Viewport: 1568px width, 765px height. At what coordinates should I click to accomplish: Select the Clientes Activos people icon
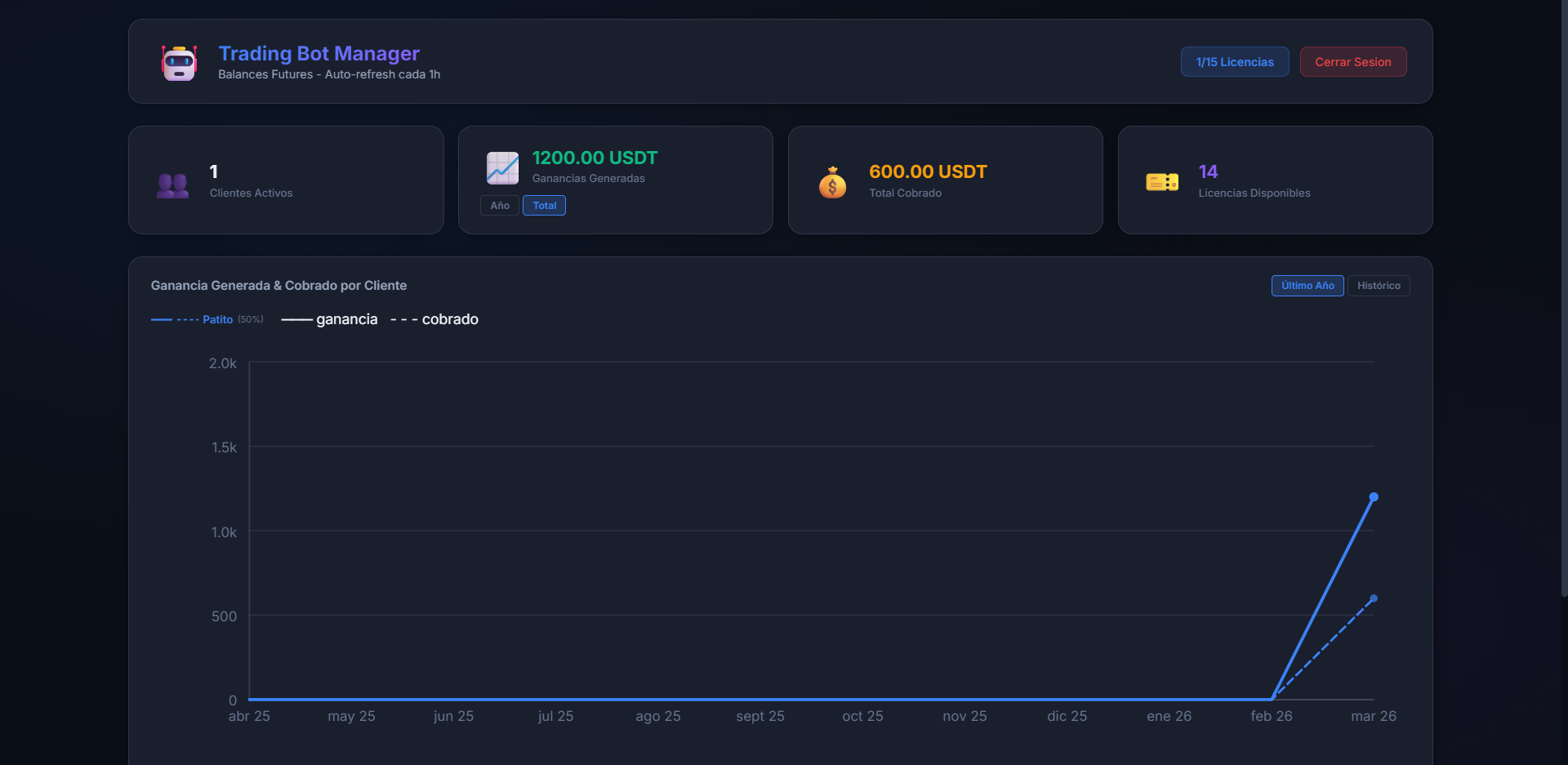pyautogui.click(x=172, y=184)
